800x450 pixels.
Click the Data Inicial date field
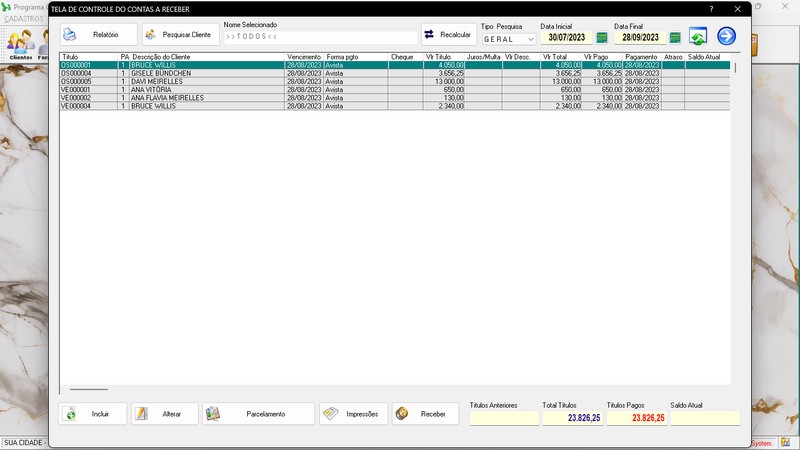pos(566,37)
